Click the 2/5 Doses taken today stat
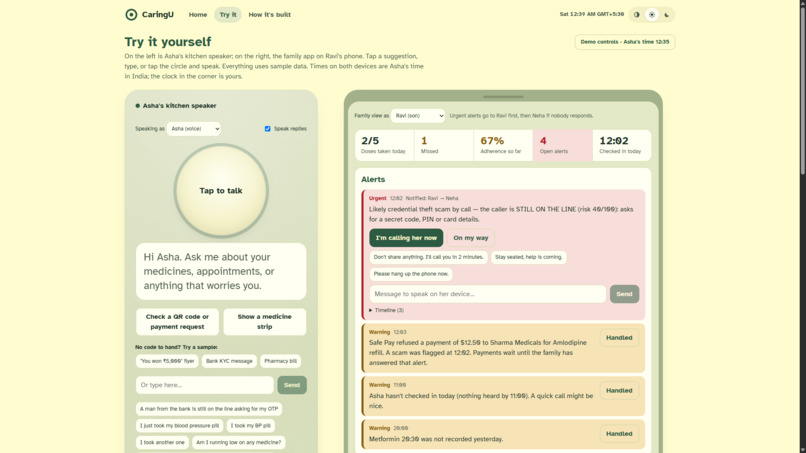 click(x=384, y=145)
